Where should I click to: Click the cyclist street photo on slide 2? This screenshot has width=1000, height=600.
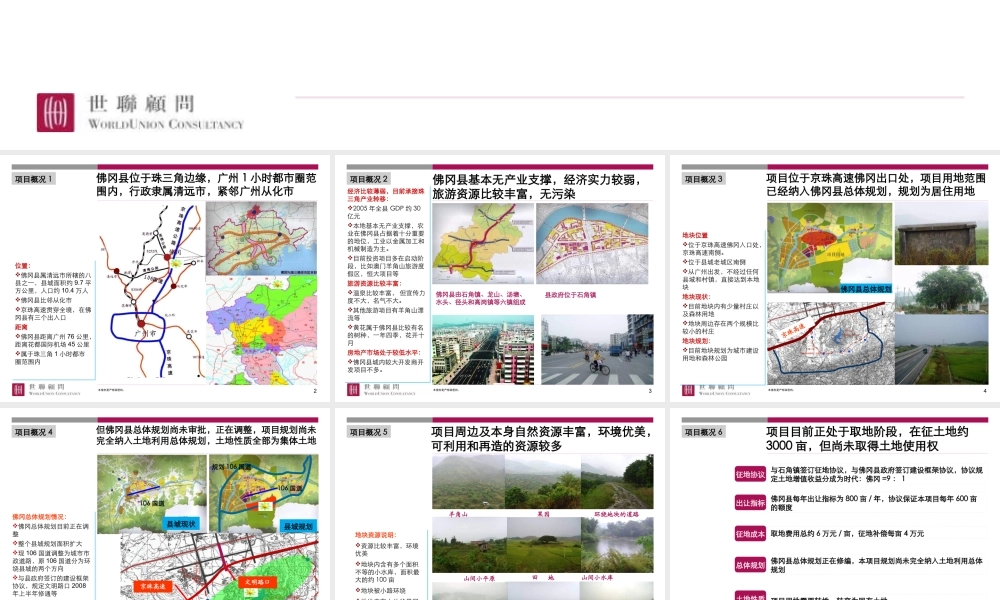tap(598, 349)
